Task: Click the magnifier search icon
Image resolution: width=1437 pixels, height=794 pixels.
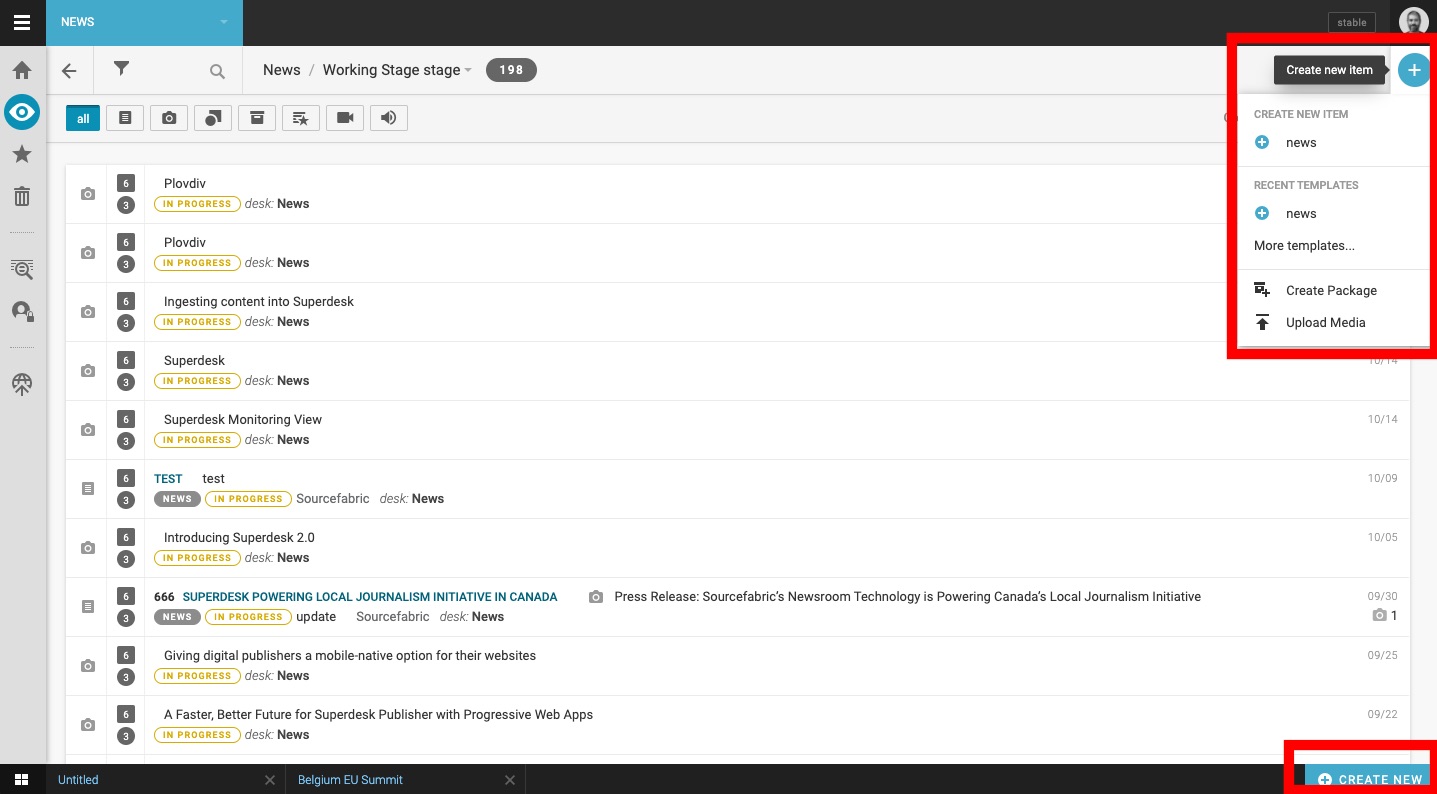Action: coord(217,71)
